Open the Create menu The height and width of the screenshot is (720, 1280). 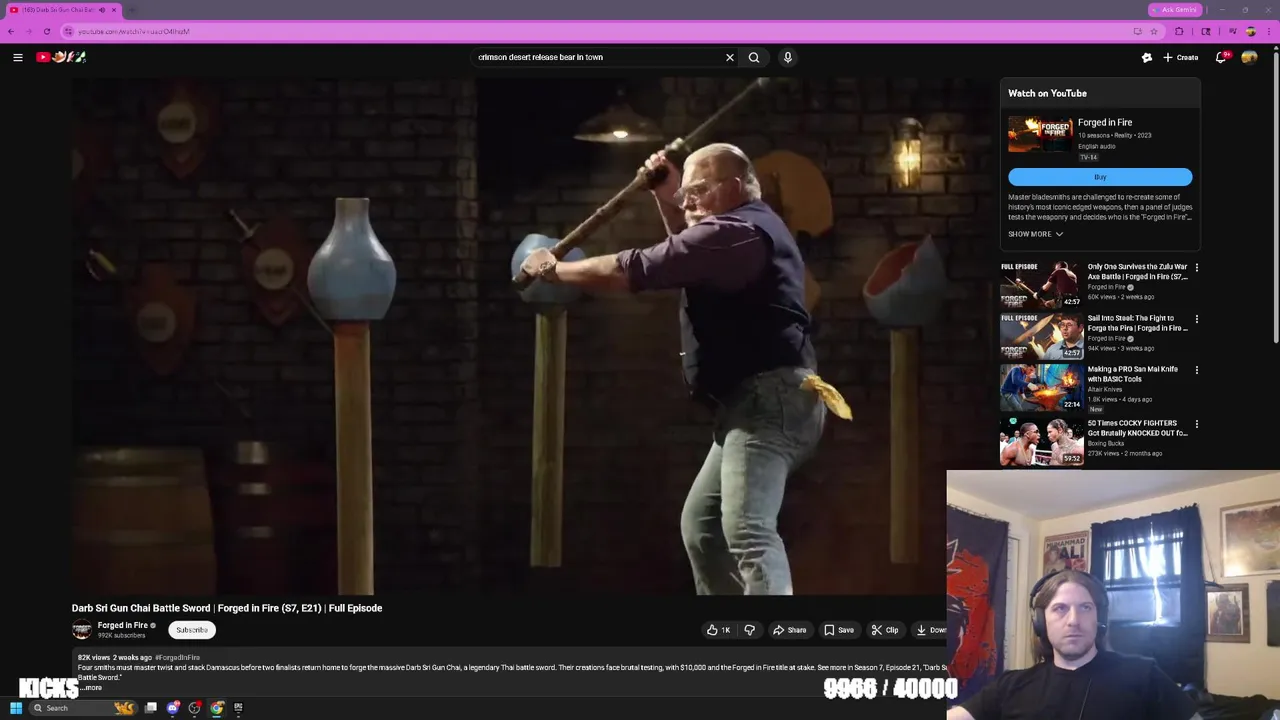[x=1181, y=57]
